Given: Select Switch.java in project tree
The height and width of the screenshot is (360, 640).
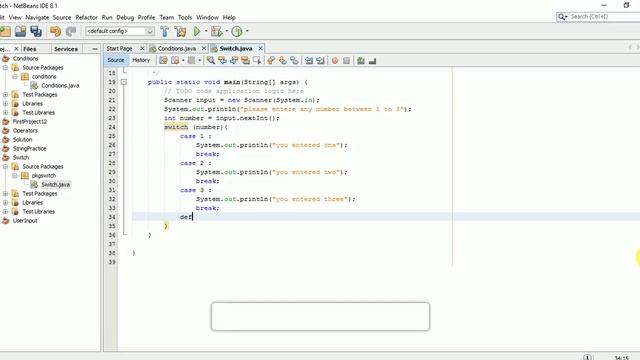Looking at the screenshot, I should click(x=56, y=185).
